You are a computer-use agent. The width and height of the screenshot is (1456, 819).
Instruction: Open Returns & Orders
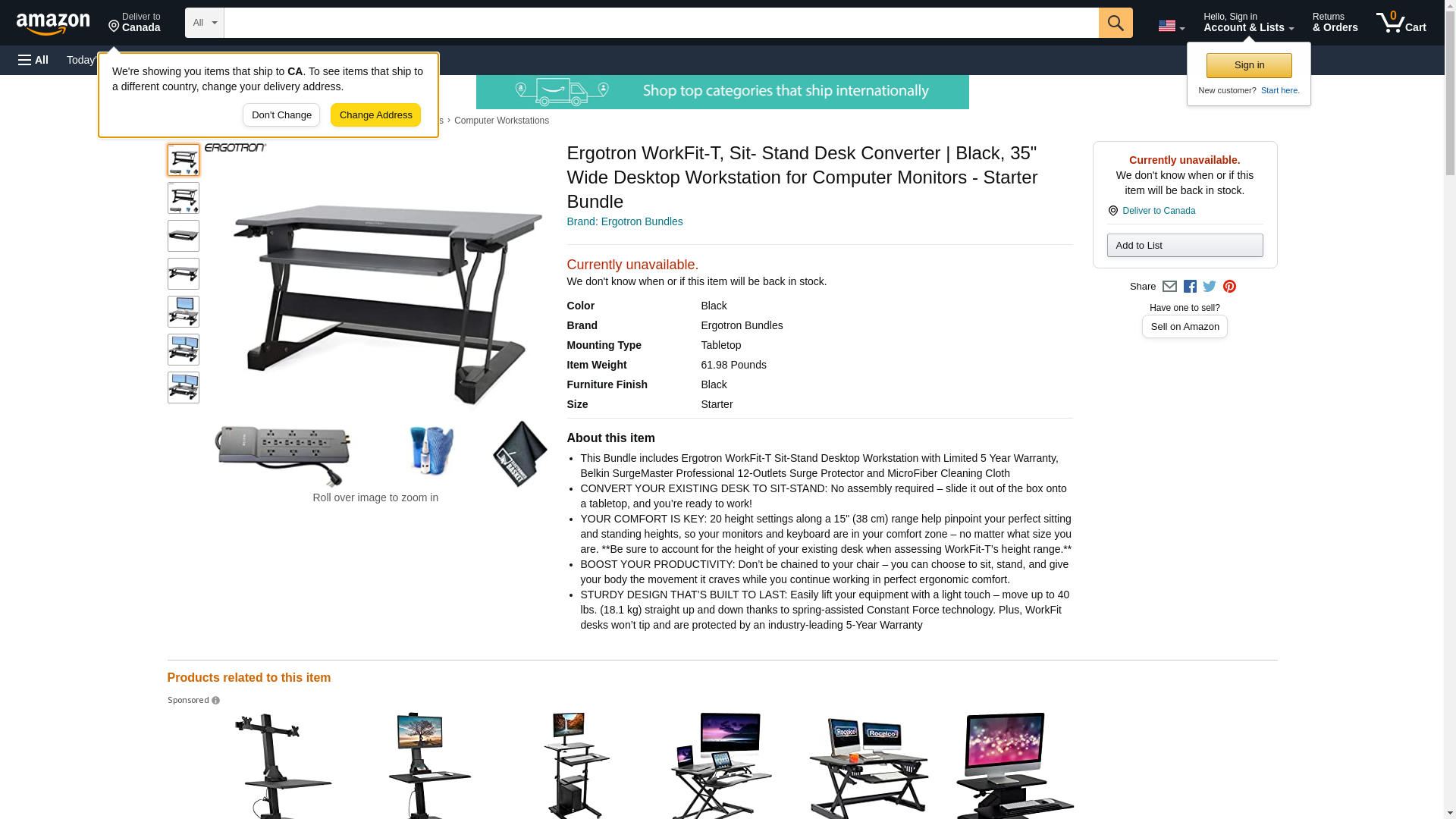click(x=1335, y=22)
